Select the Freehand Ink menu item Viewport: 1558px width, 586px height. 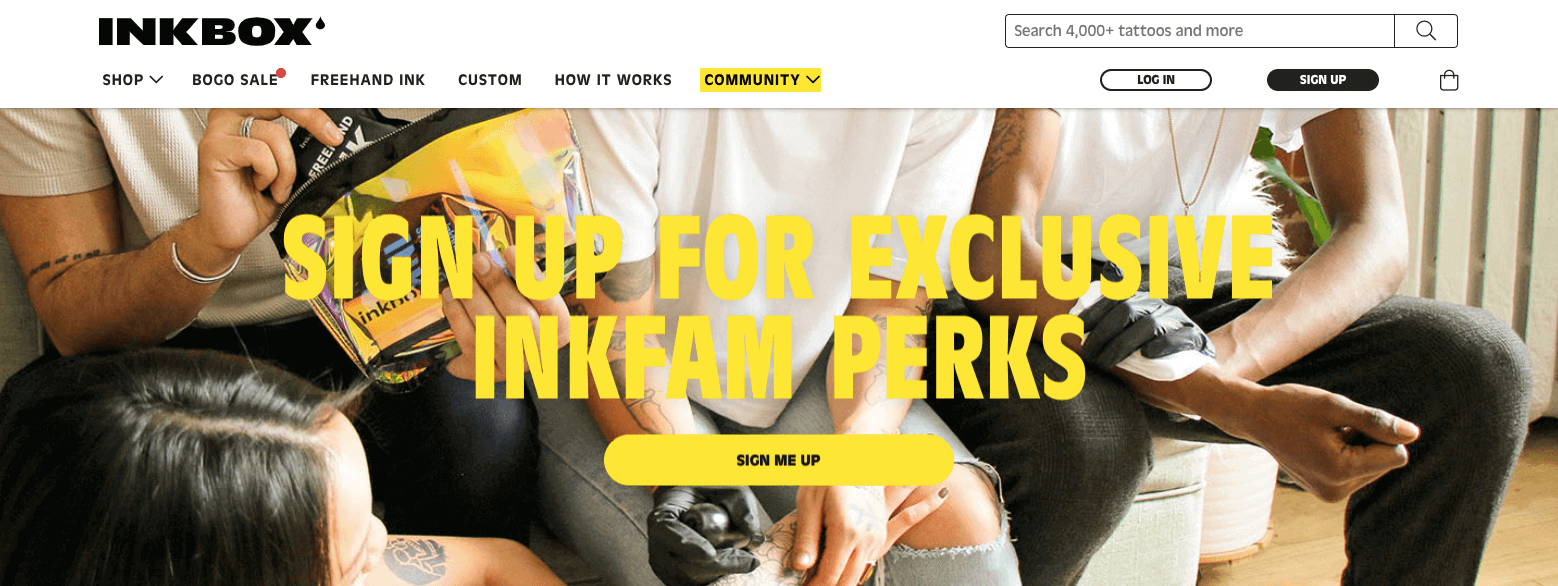click(x=368, y=80)
